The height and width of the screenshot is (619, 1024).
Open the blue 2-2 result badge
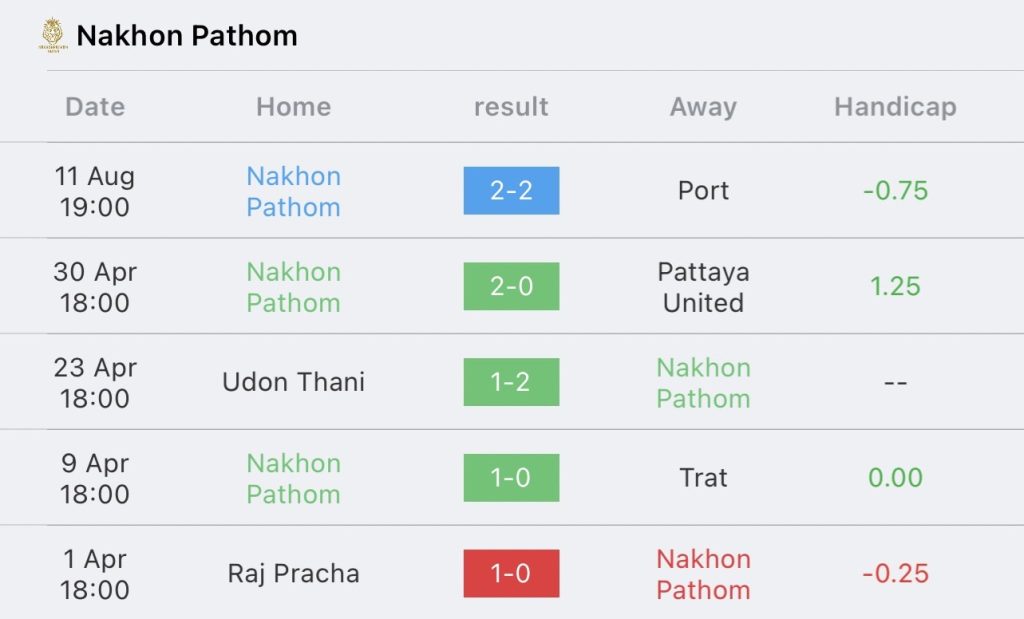pos(511,191)
